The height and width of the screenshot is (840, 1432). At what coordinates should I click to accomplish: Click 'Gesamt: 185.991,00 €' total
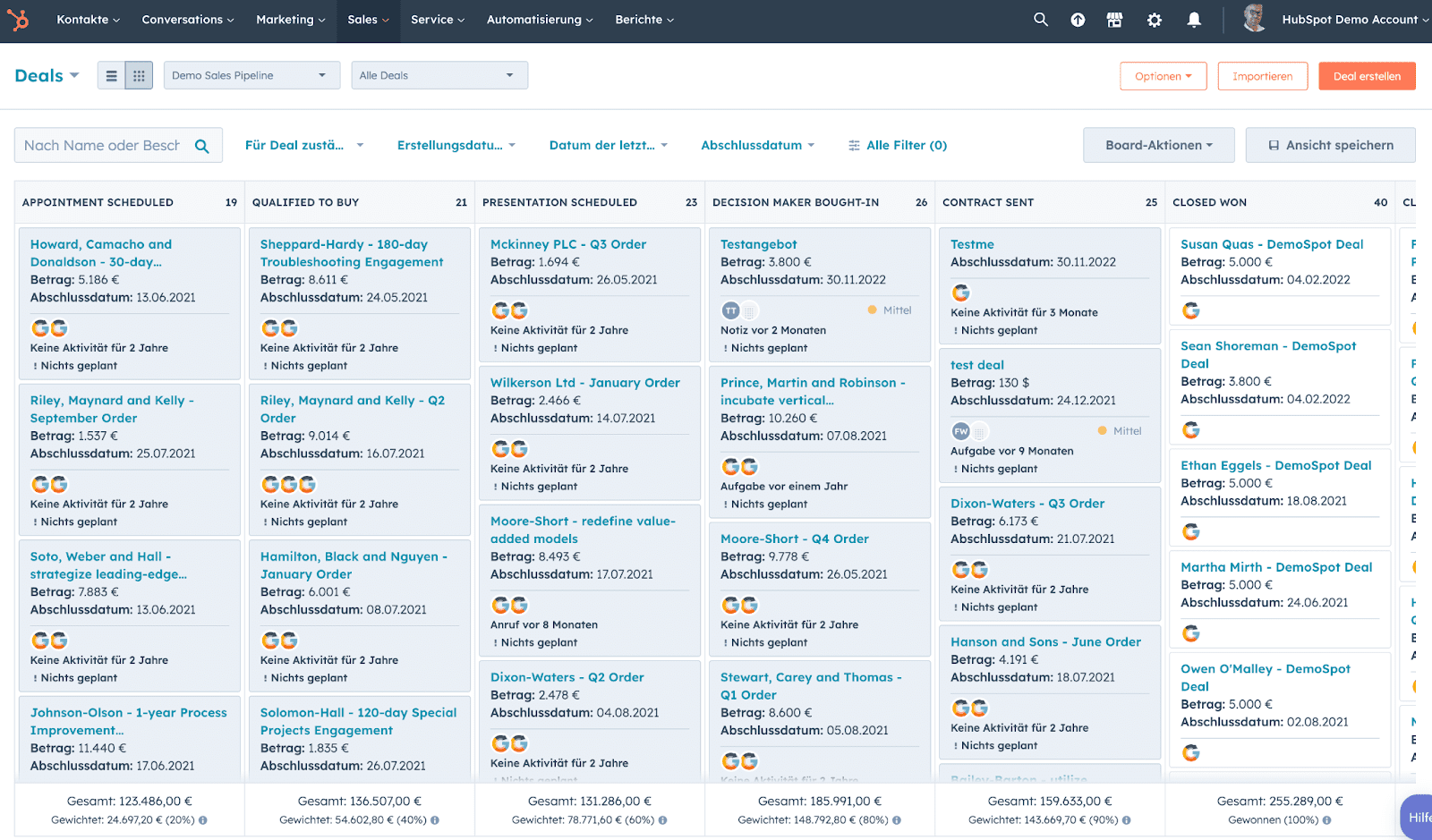point(820,802)
